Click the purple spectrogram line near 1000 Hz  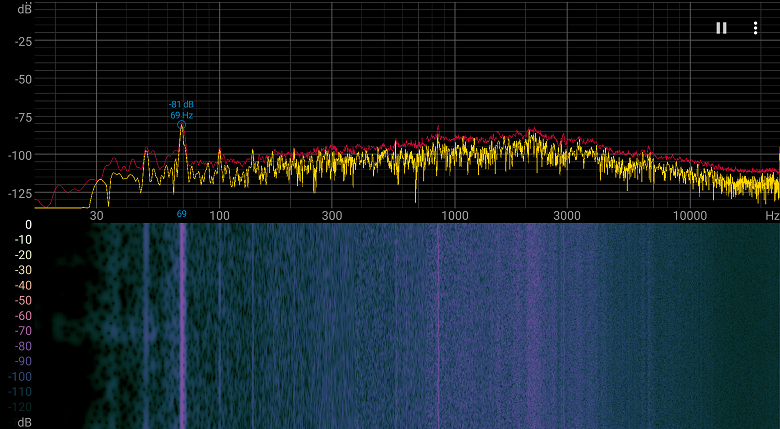pos(438,326)
